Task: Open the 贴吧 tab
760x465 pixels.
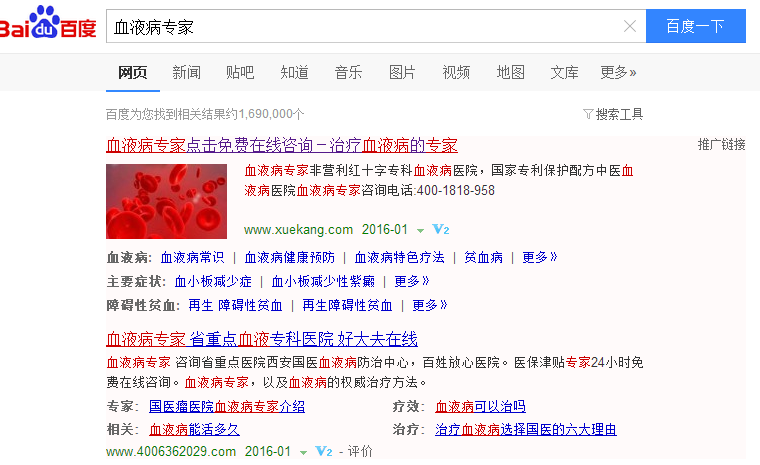Action: click(x=240, y=73)
